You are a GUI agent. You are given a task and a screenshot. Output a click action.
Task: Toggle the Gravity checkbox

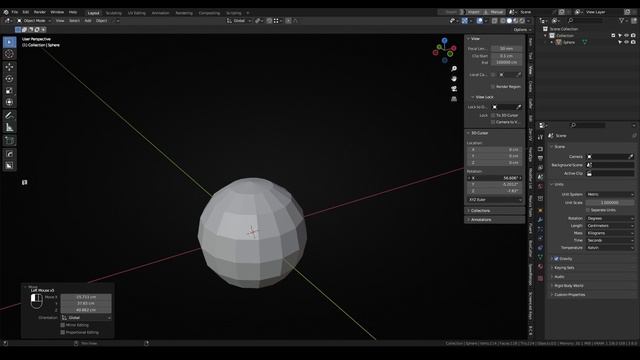pos(556,259)
